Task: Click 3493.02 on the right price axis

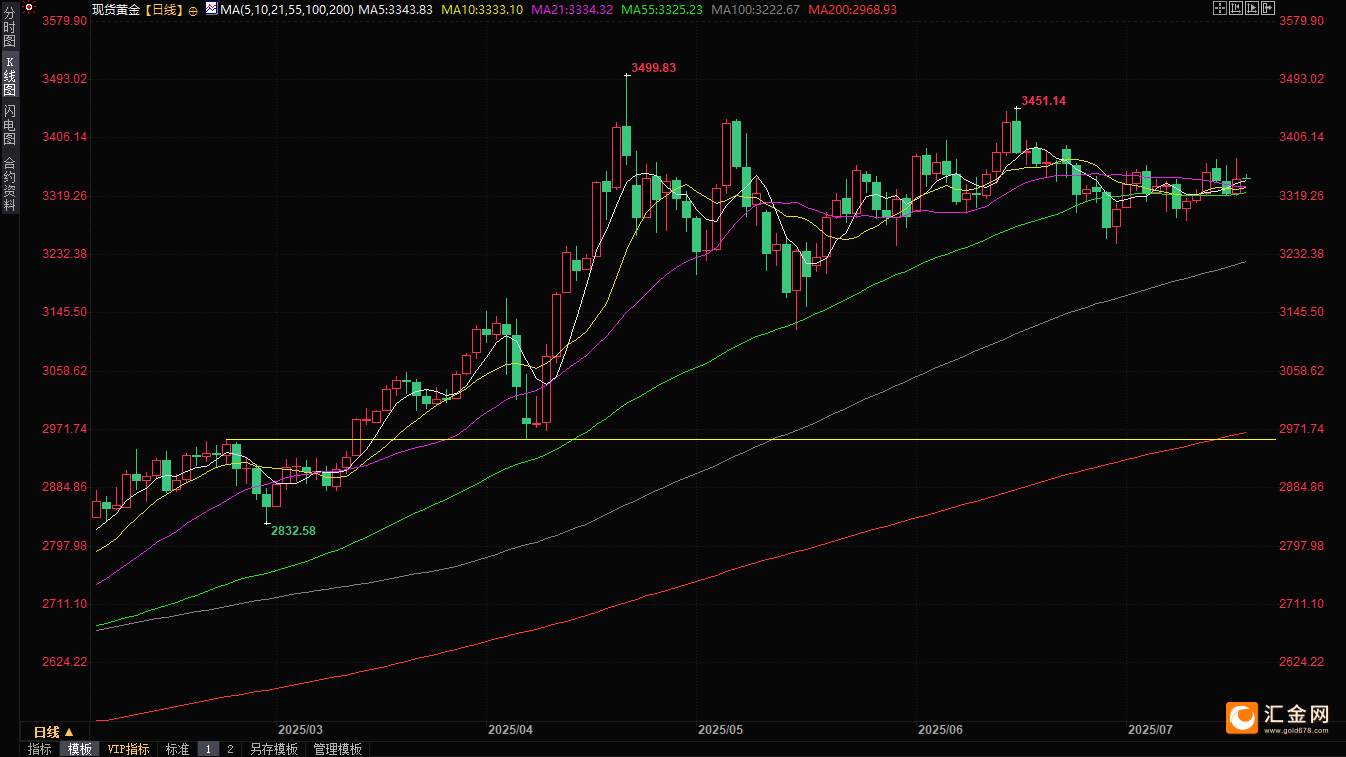Action: click(1302, 79)
